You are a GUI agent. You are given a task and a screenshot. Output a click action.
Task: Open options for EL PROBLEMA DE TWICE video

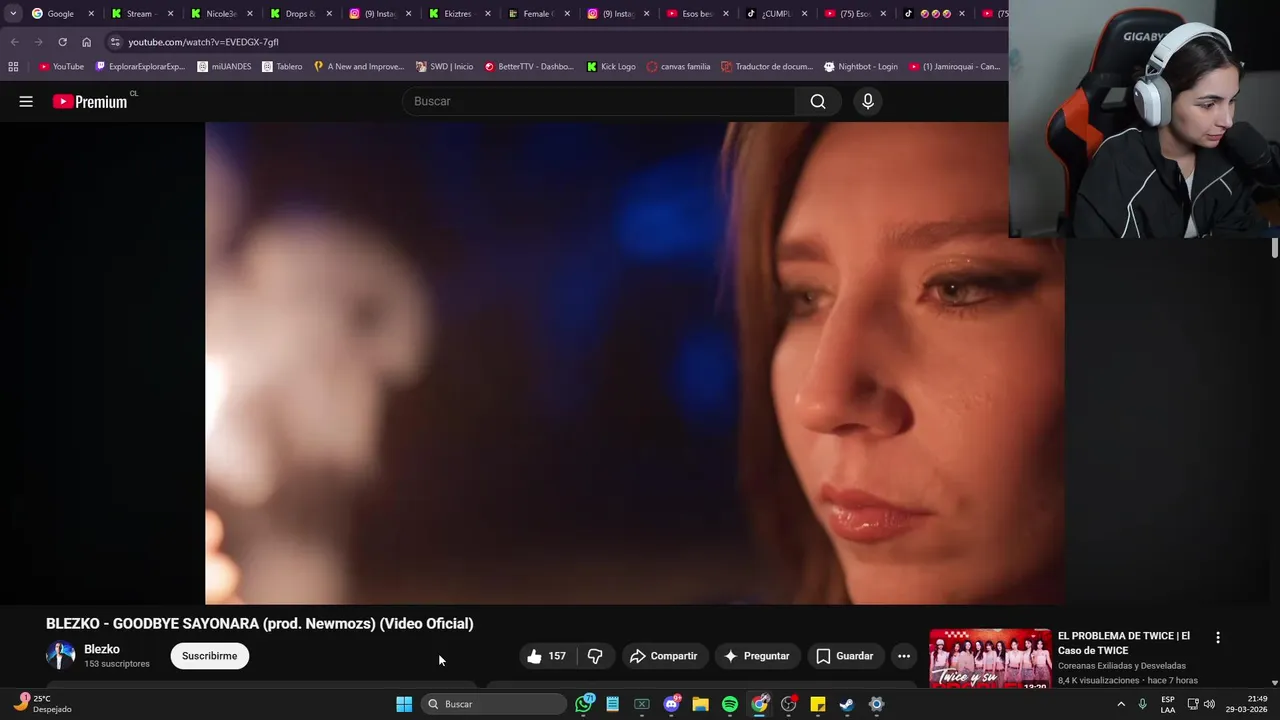tap(1218, 637)
